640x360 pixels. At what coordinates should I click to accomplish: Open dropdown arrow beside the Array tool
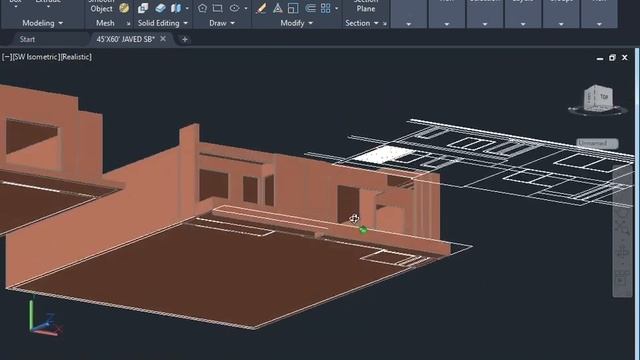(x=337, y=8)
